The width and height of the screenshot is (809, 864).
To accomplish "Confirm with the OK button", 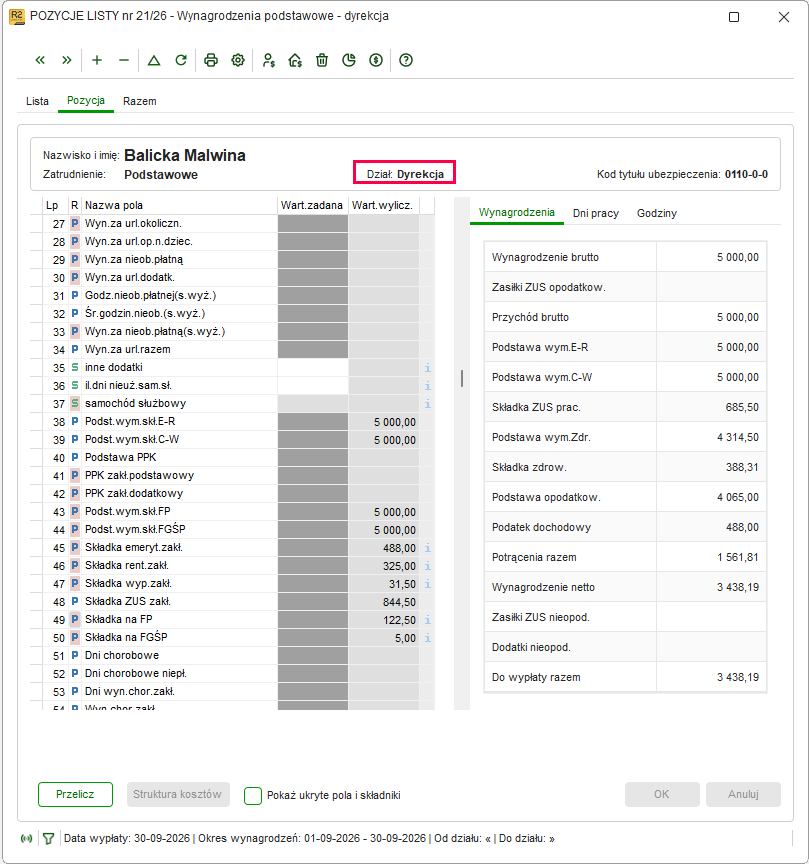I will (x=662, y=795).
